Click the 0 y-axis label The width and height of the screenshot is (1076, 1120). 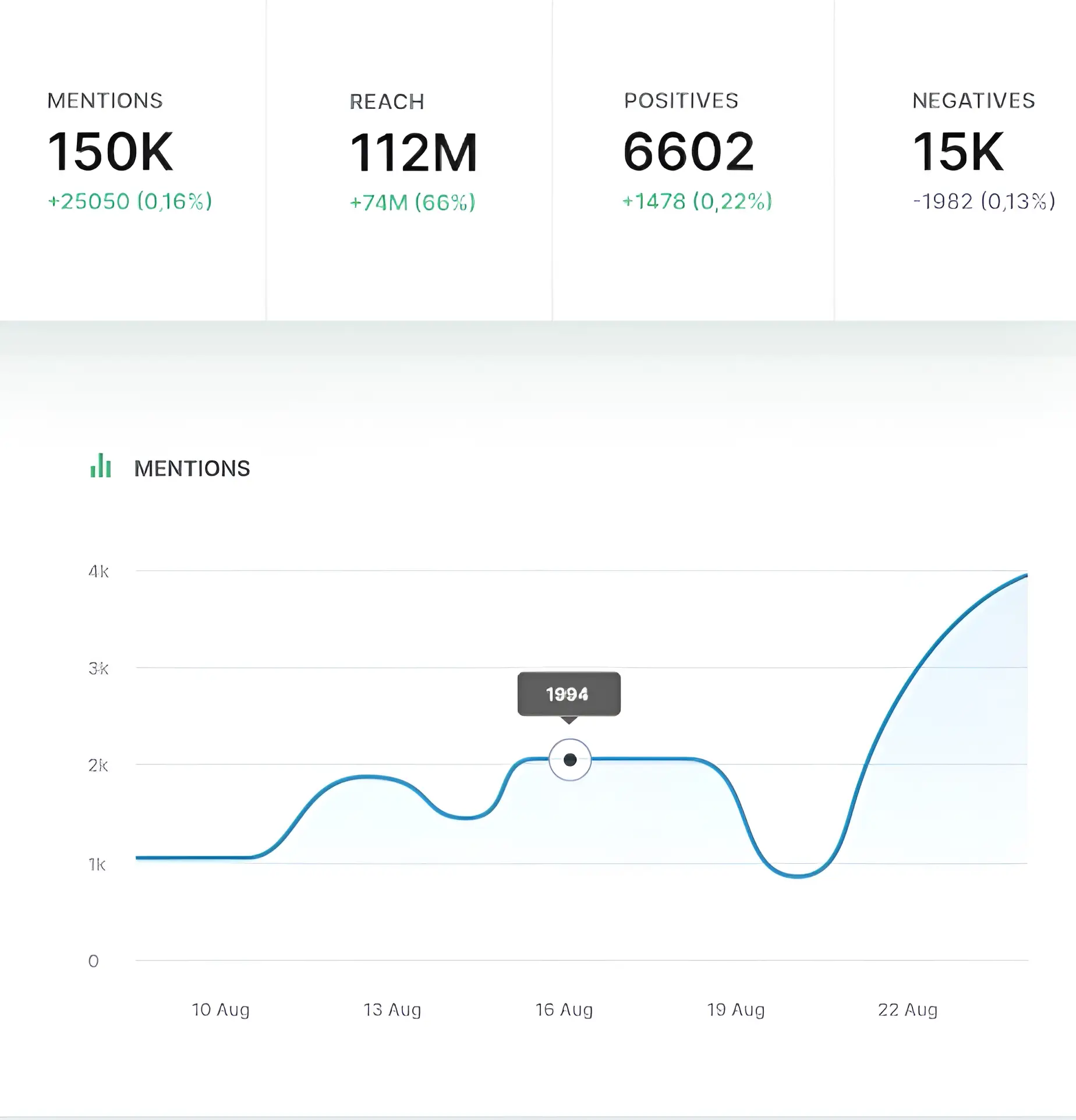[x=93, y=961]
